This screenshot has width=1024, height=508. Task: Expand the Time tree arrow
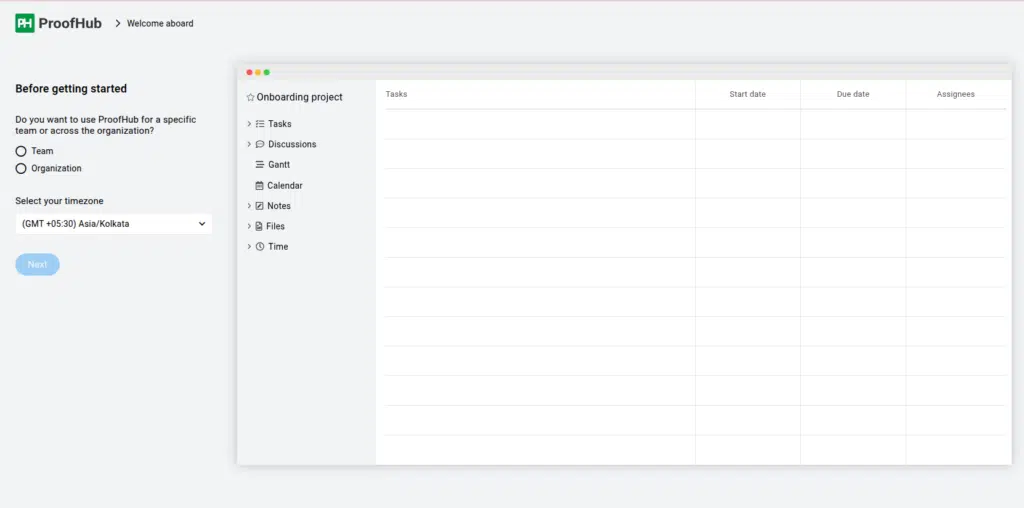pyautogui.click(x=249, y=246)
